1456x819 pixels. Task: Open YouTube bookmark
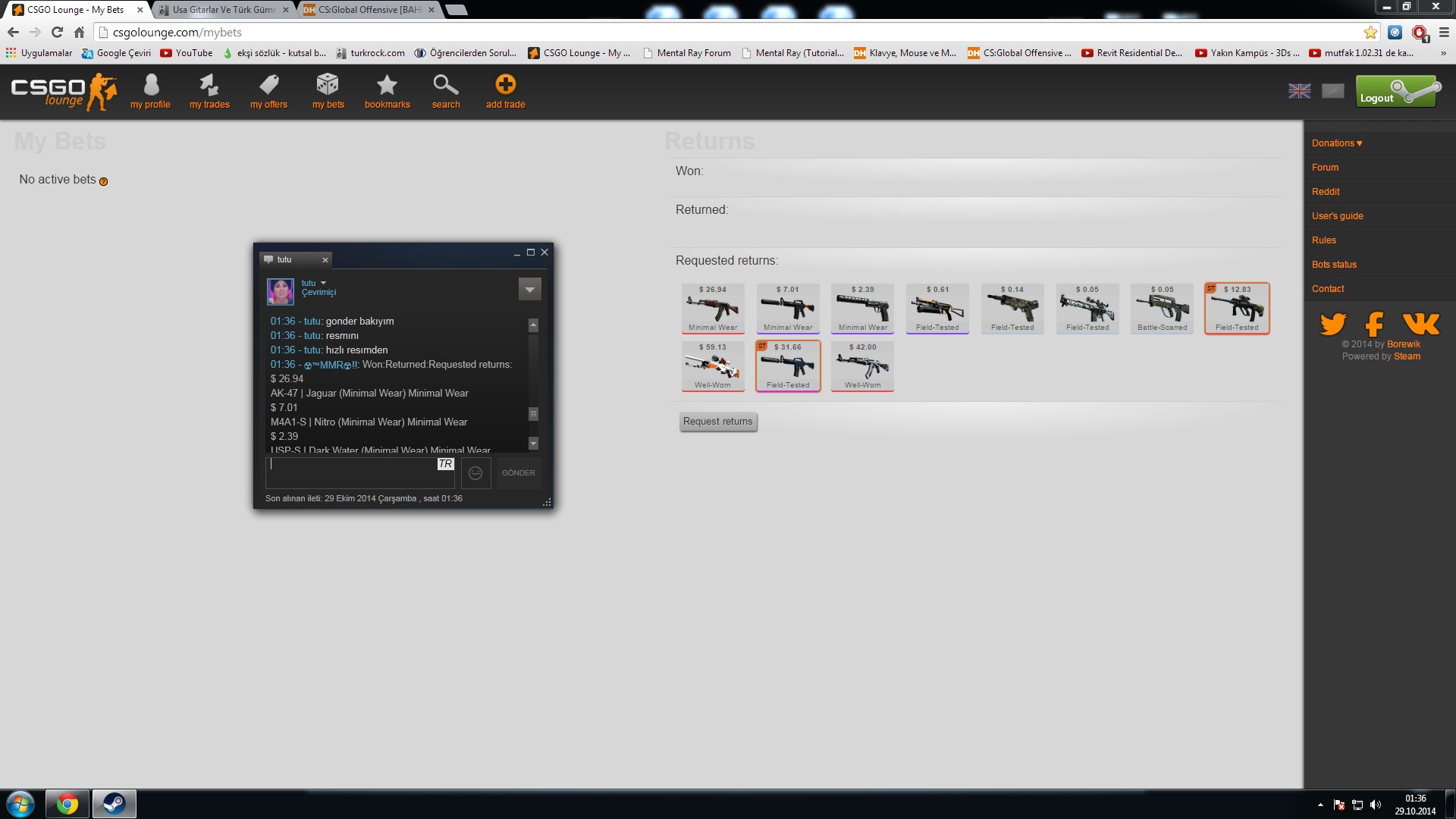(187, 53)
